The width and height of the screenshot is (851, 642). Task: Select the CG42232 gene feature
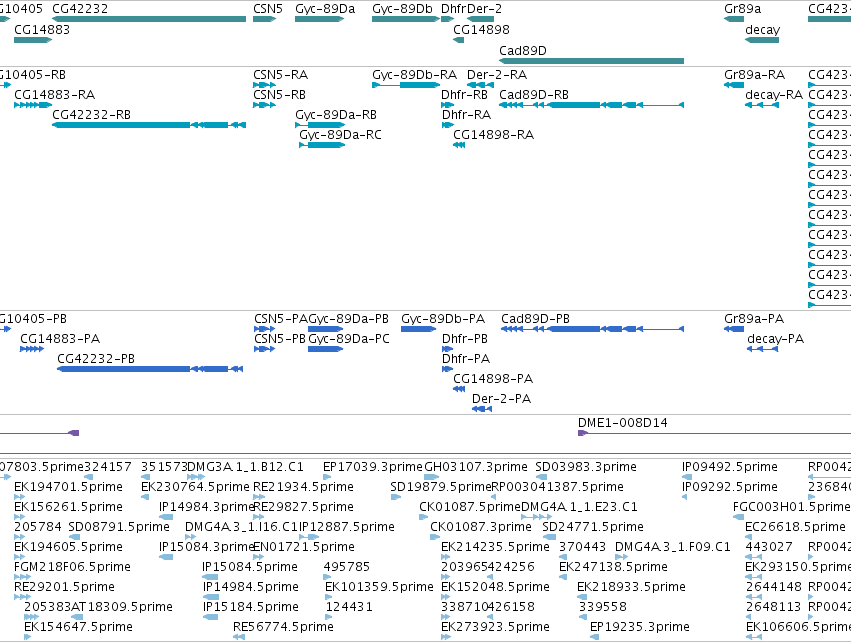click(149, 19)
